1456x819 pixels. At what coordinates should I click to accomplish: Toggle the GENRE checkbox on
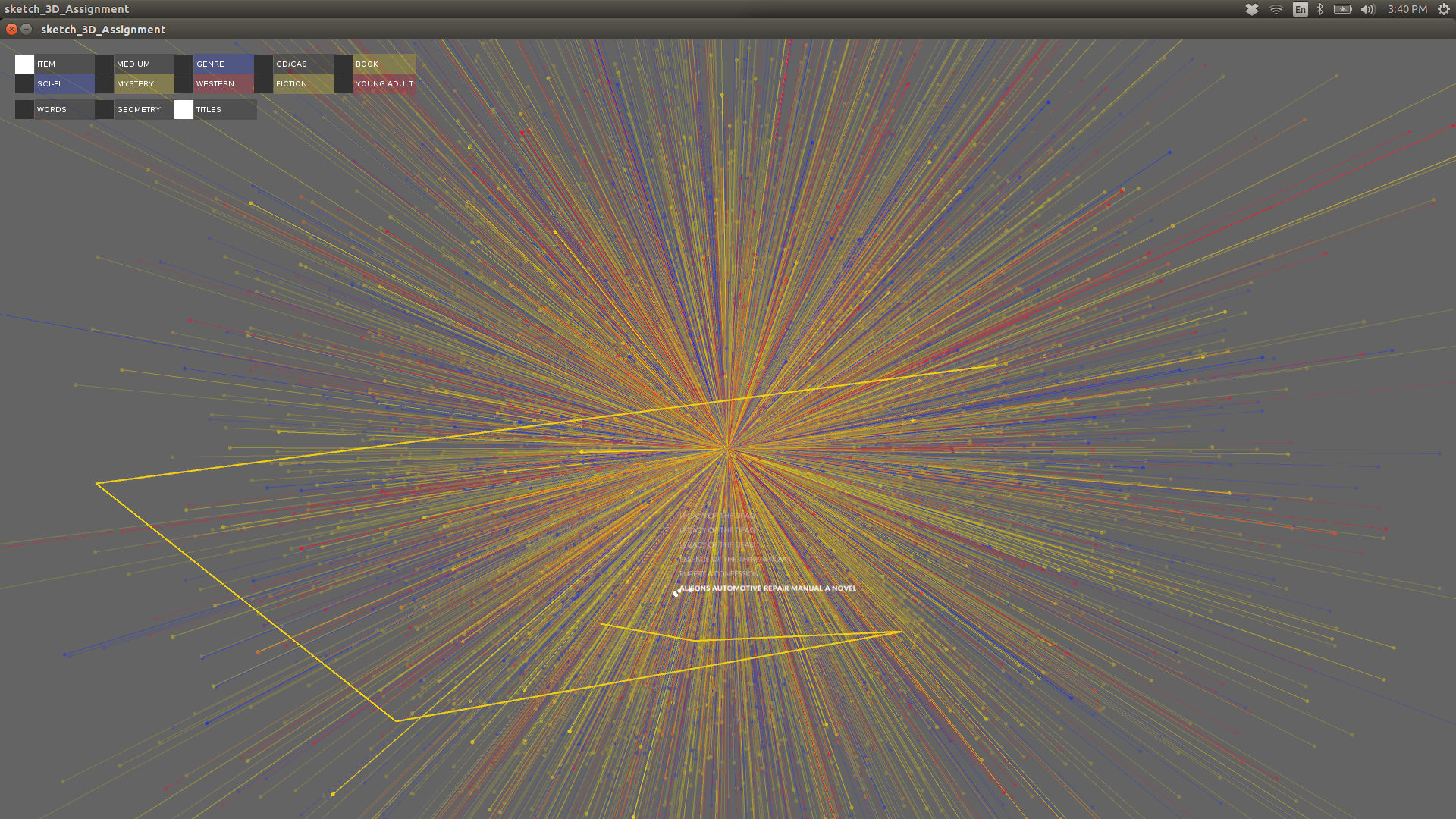(x=184, y=64)
